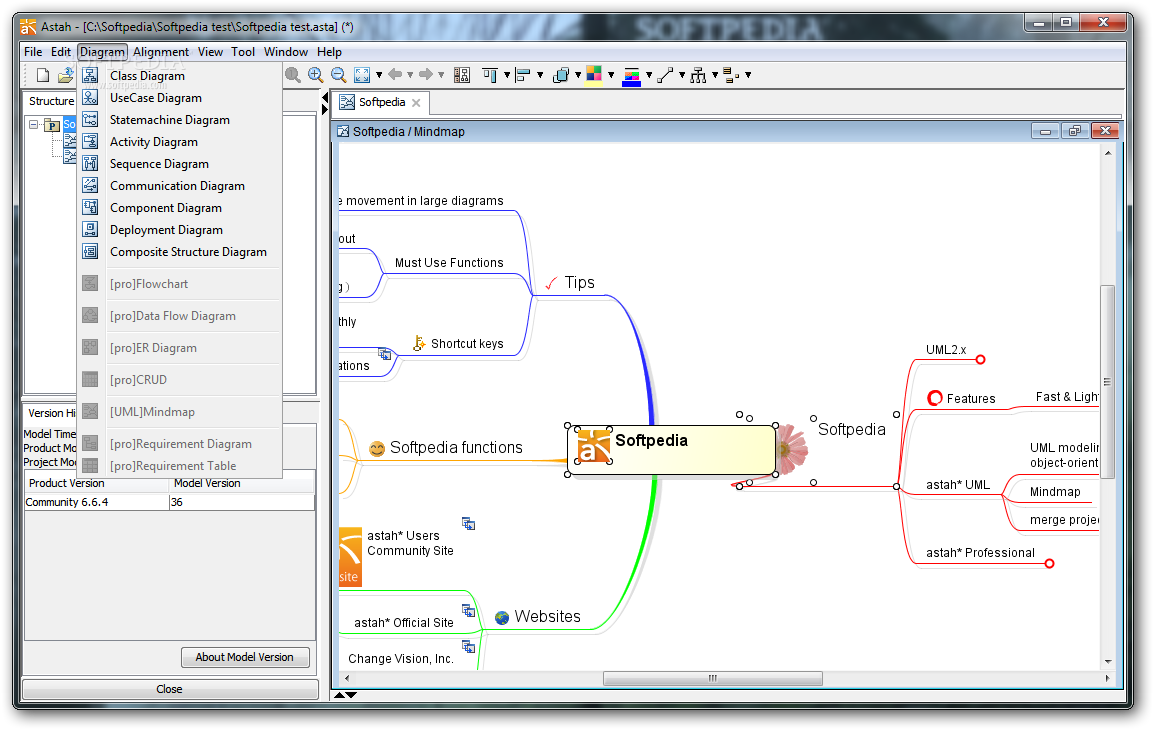The image size is (1154, 730).
Task: Open the File menu
Action: 33,52
